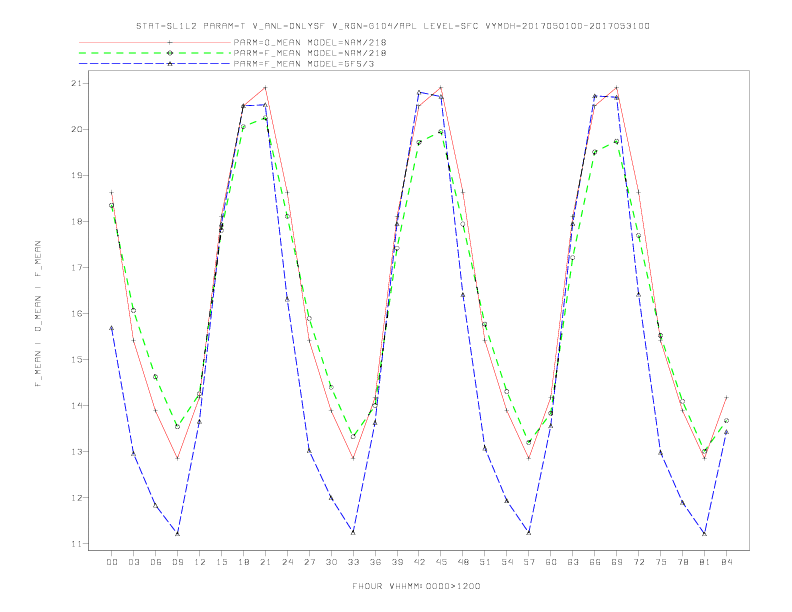Click y-axis tick label 15

coord(76,360)
